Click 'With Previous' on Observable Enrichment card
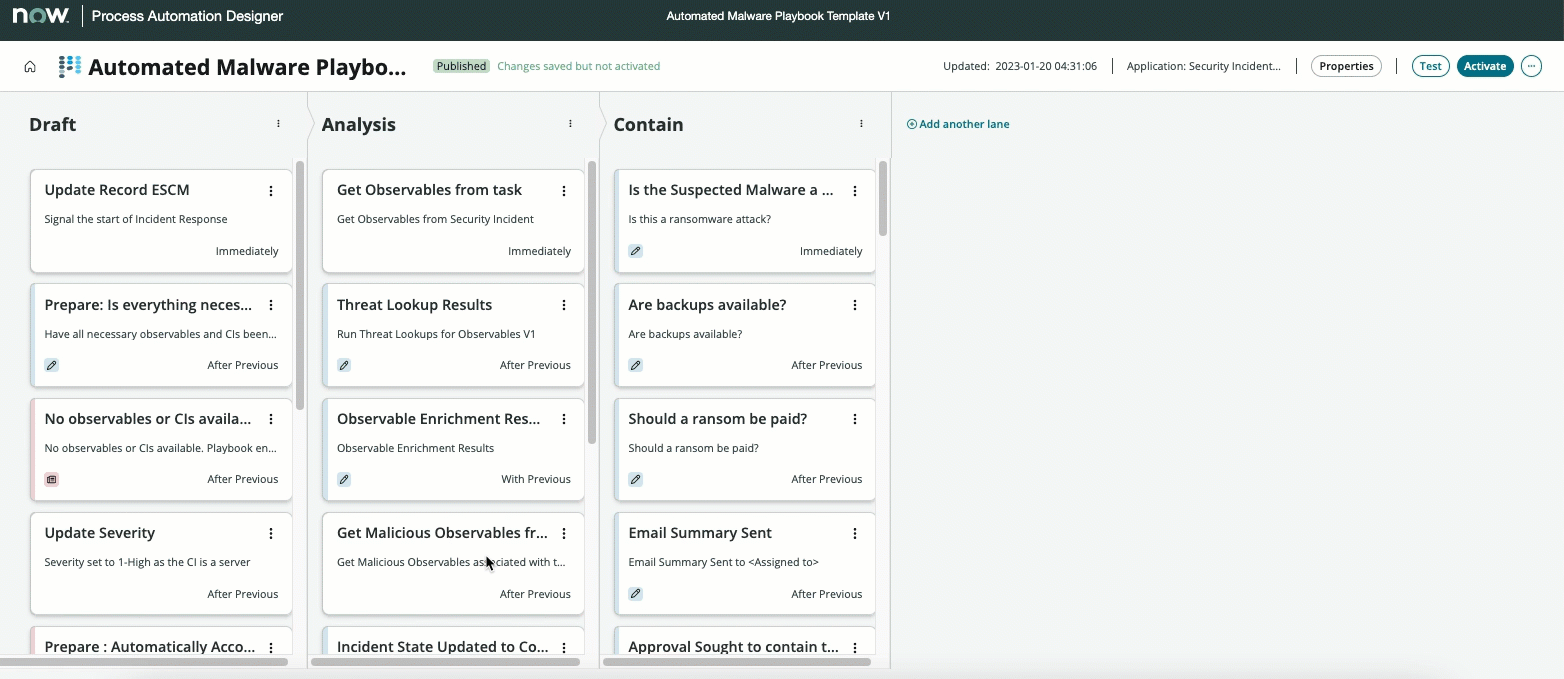Viewport: 1564px width, 679px height. [536, 479]
